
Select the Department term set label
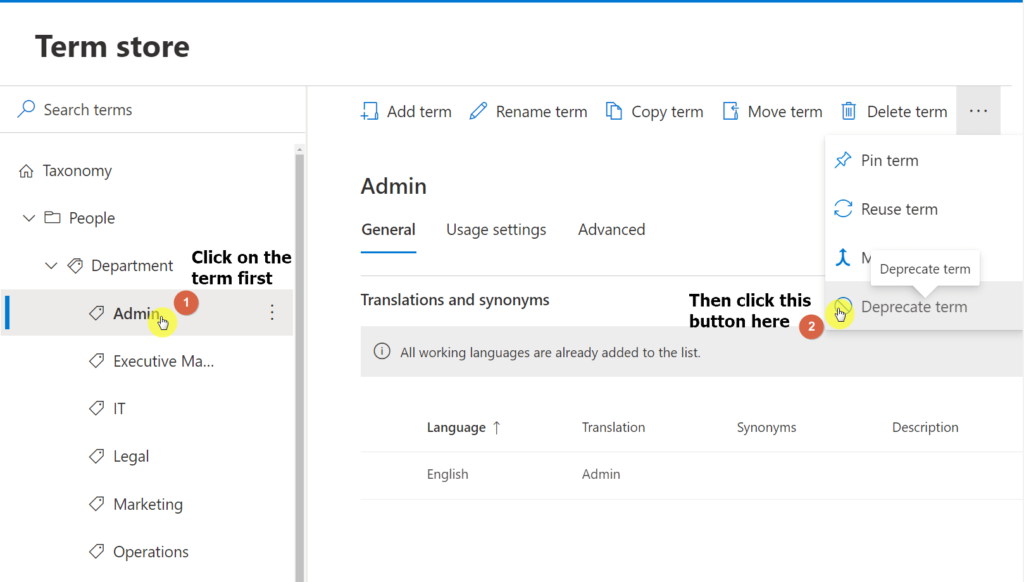(132, 266)
